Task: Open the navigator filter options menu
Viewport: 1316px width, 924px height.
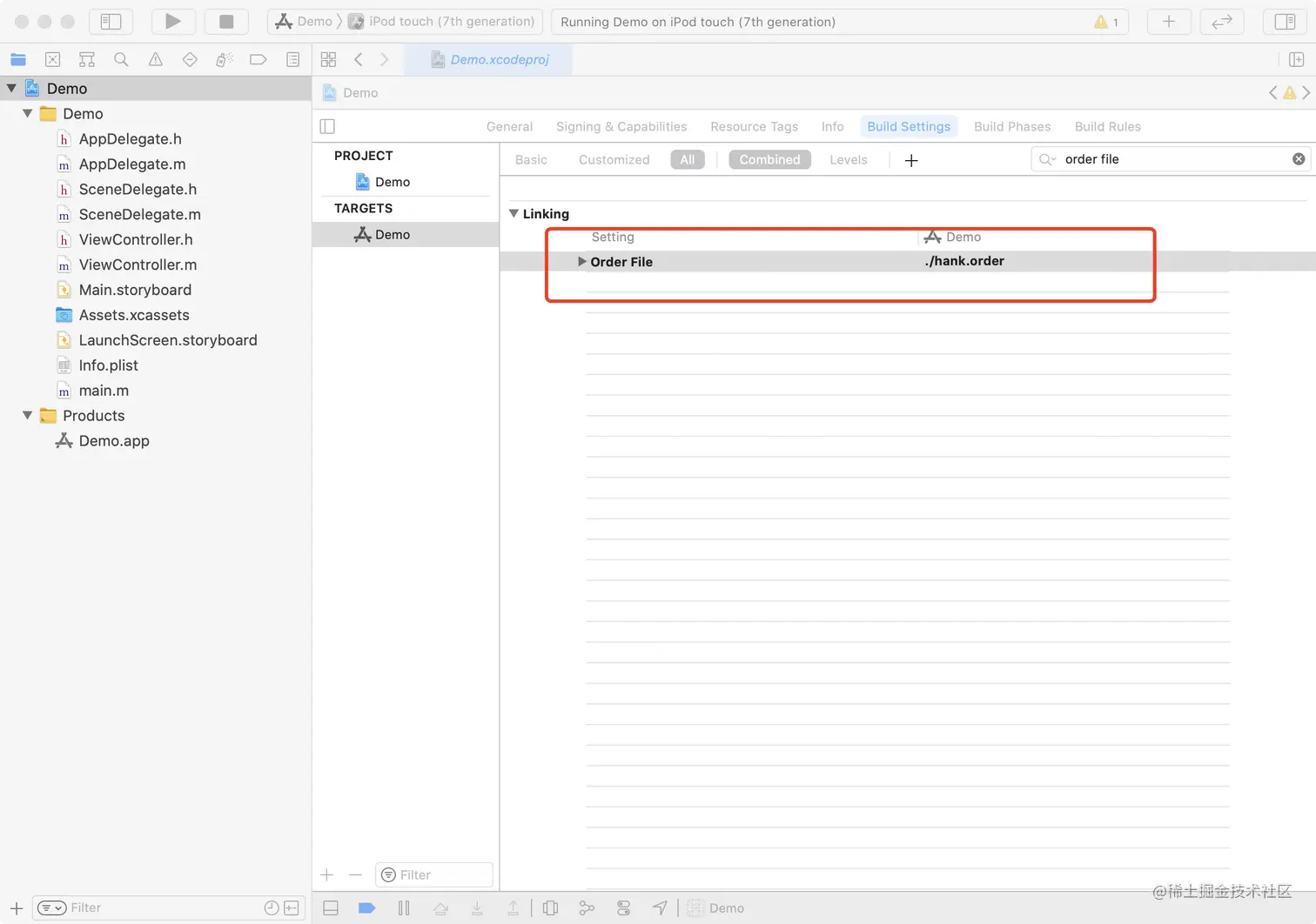Action: tap(52, 907)
